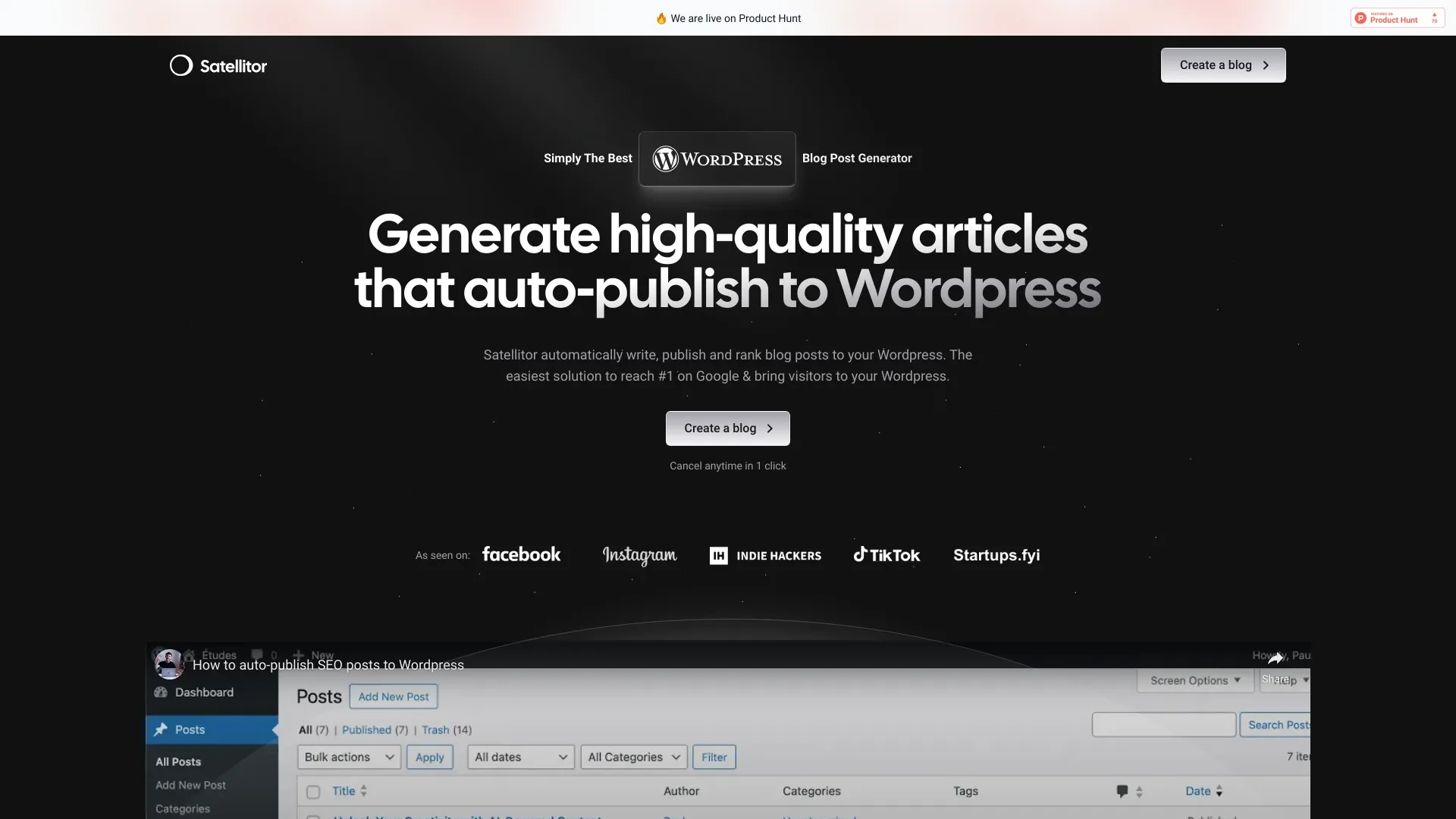Click the Dashboard menu icon
This screenshot has width=1456, height=819.
pos(163,693)
